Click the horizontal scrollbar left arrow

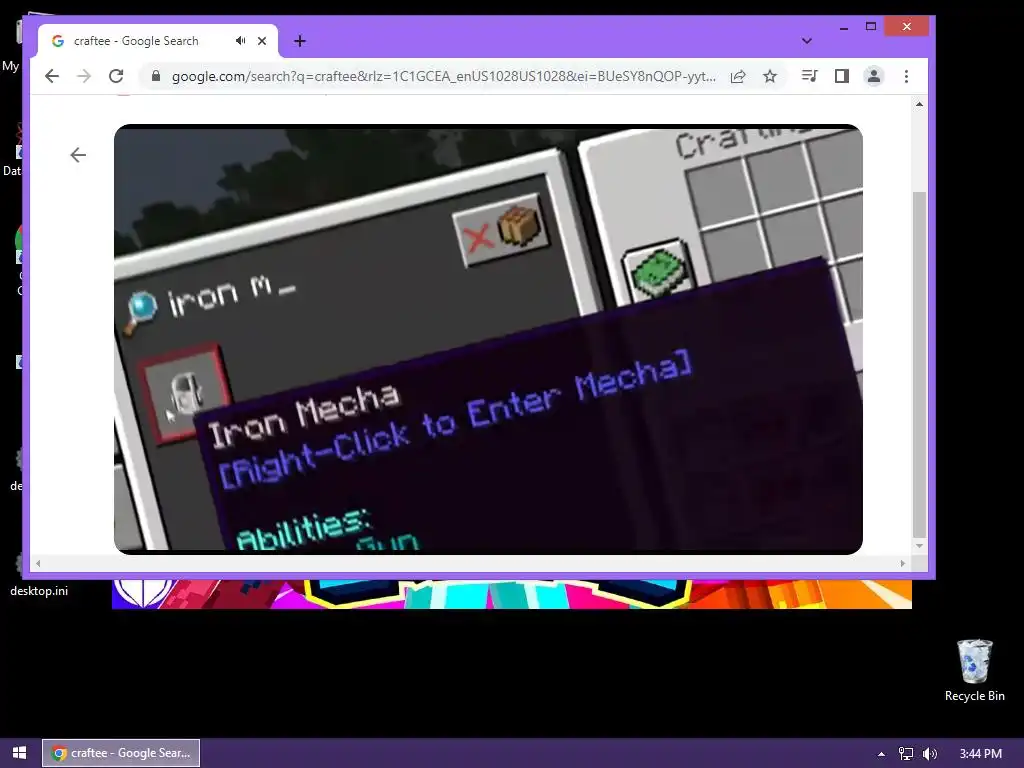38,563
